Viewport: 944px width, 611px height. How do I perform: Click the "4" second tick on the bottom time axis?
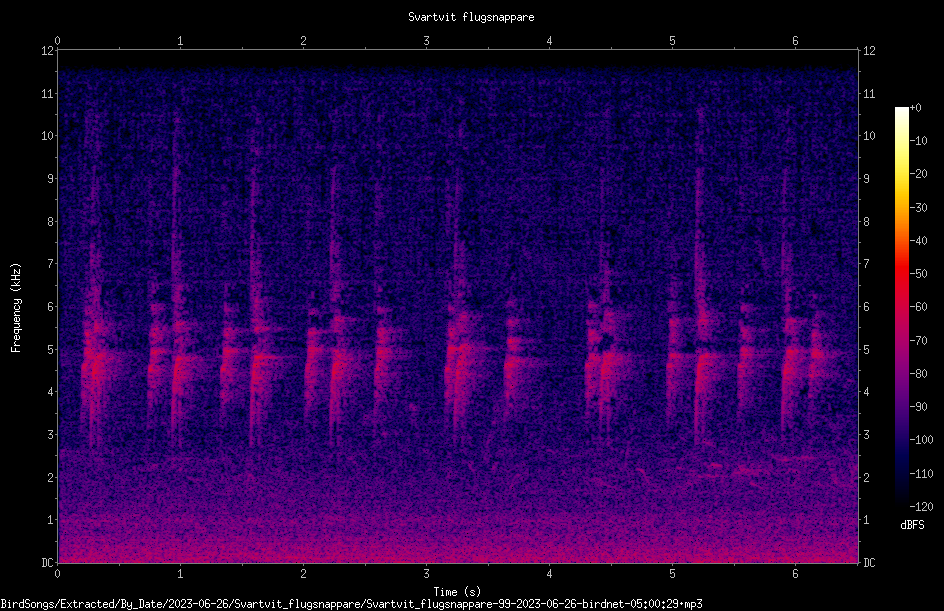549,574
